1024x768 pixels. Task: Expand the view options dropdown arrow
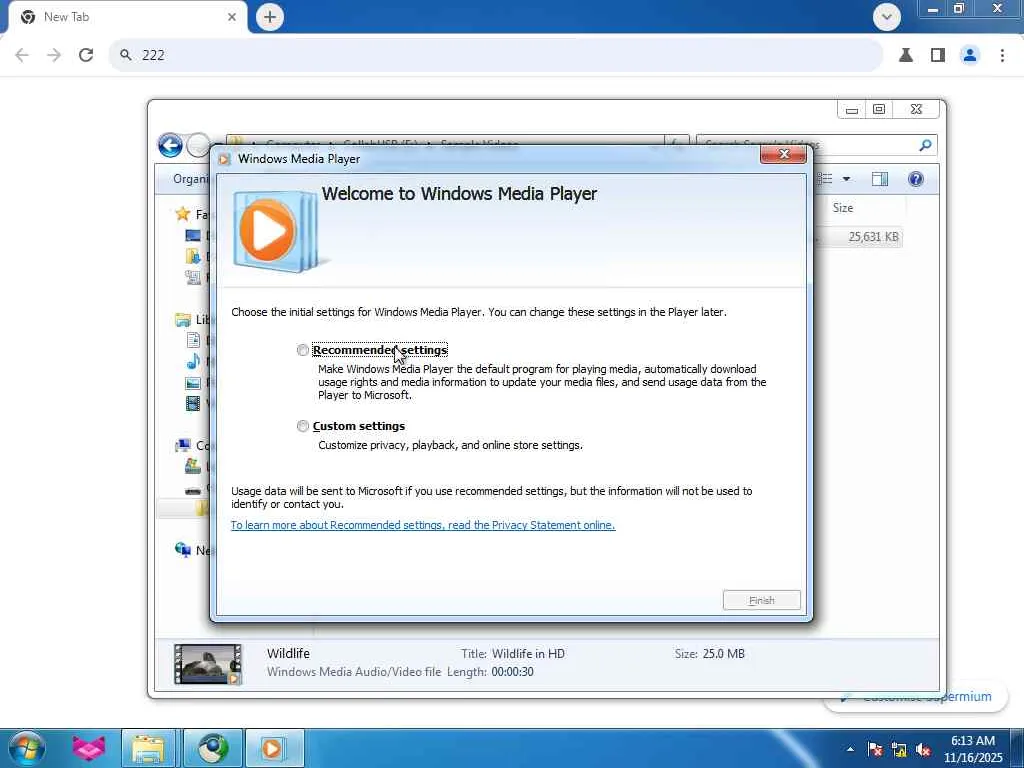846,179
